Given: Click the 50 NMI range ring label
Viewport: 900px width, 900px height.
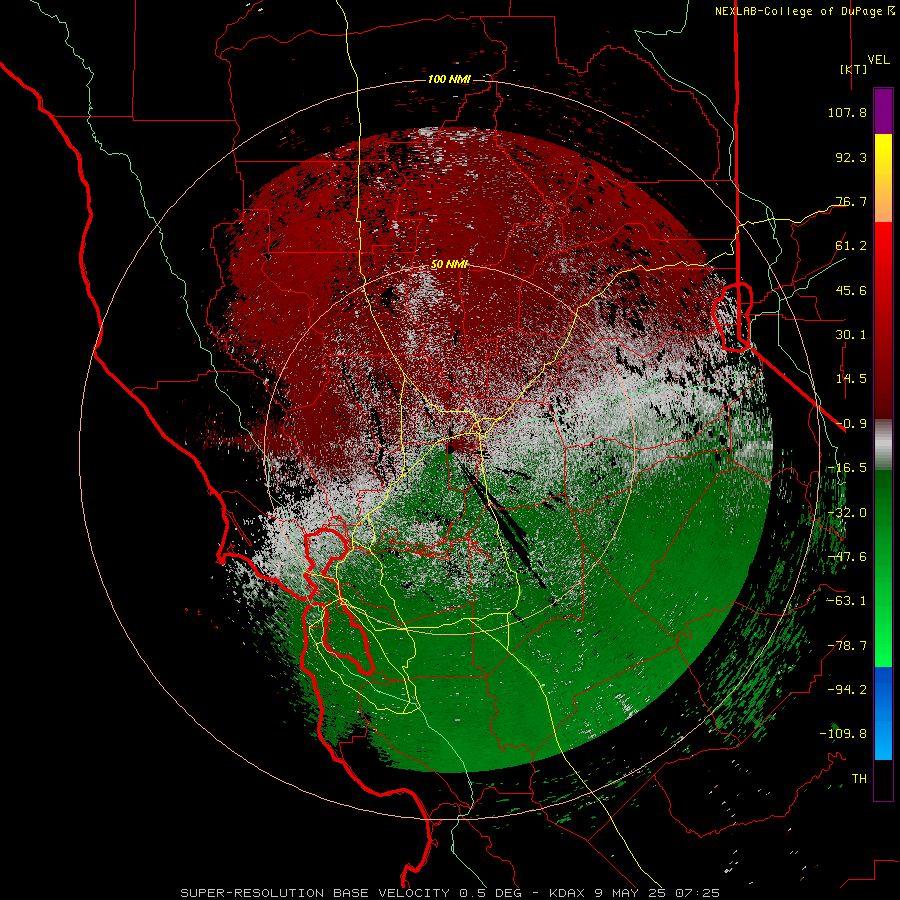Looking at the screenshot, I should point(449,264).
